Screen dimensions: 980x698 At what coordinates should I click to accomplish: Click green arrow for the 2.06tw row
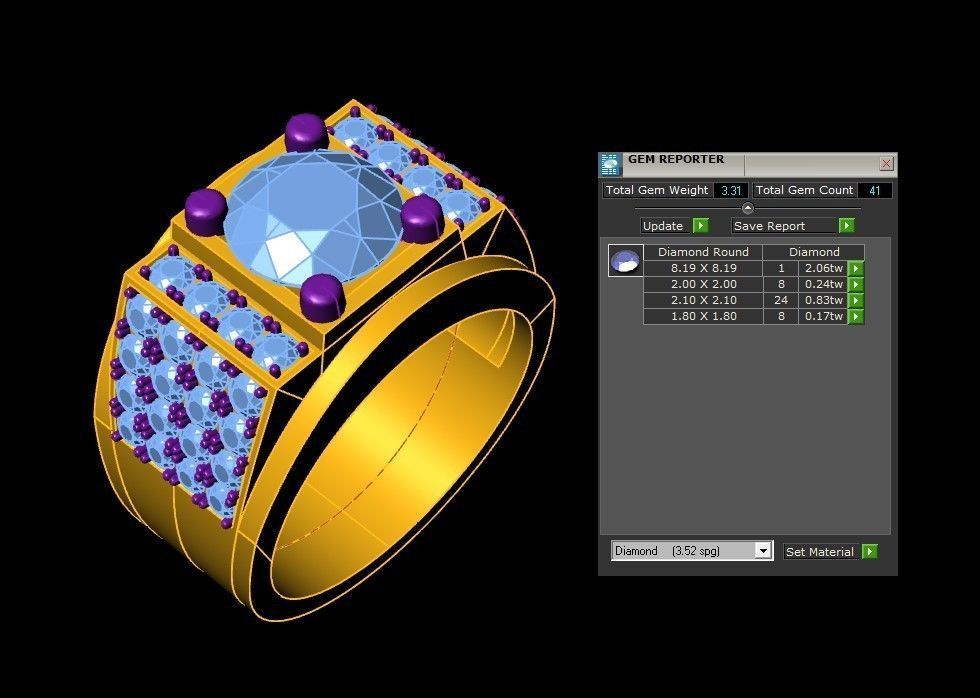(856, 268)
